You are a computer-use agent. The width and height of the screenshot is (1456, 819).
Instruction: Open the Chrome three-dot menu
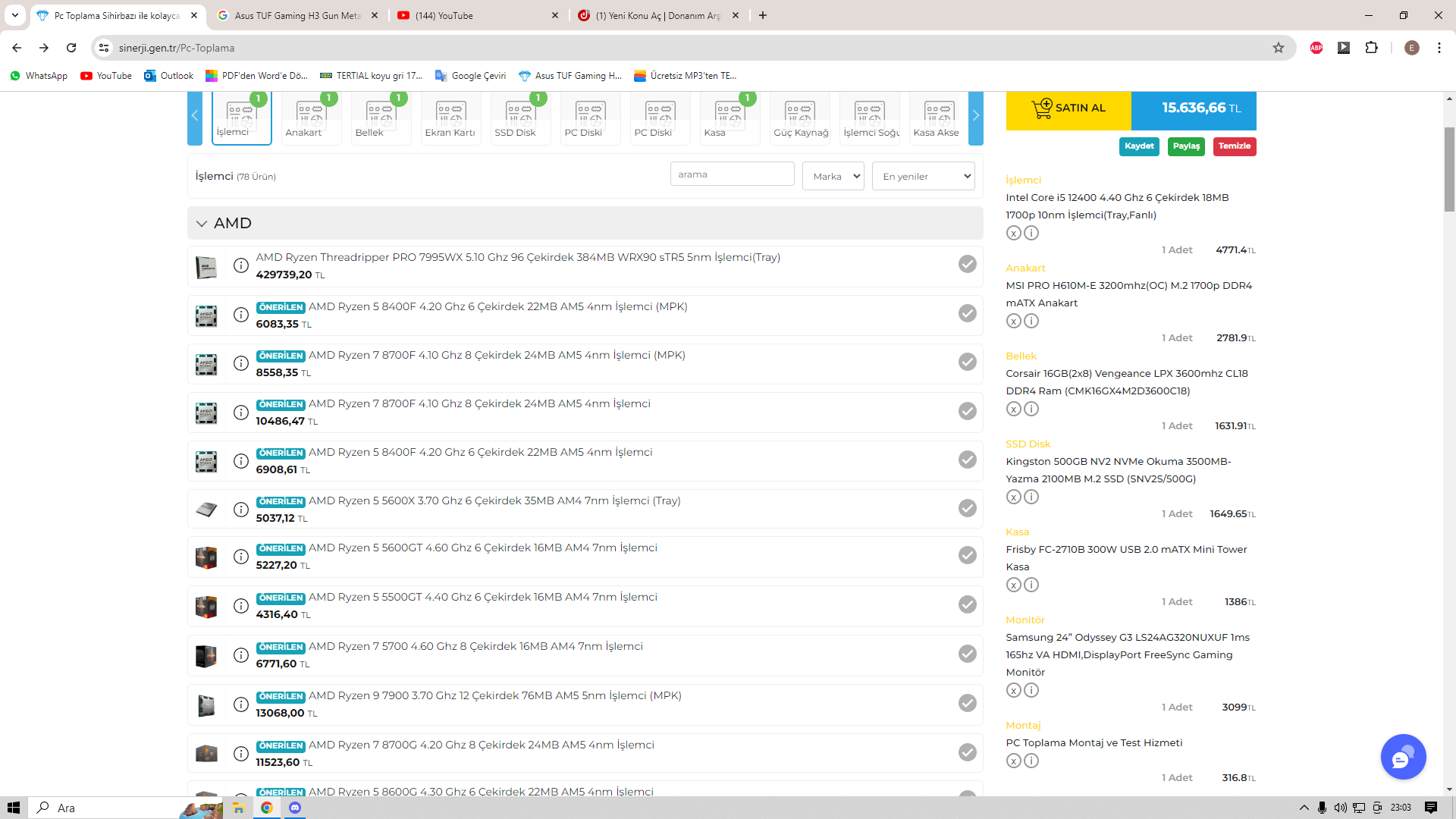pos(1439,48)
